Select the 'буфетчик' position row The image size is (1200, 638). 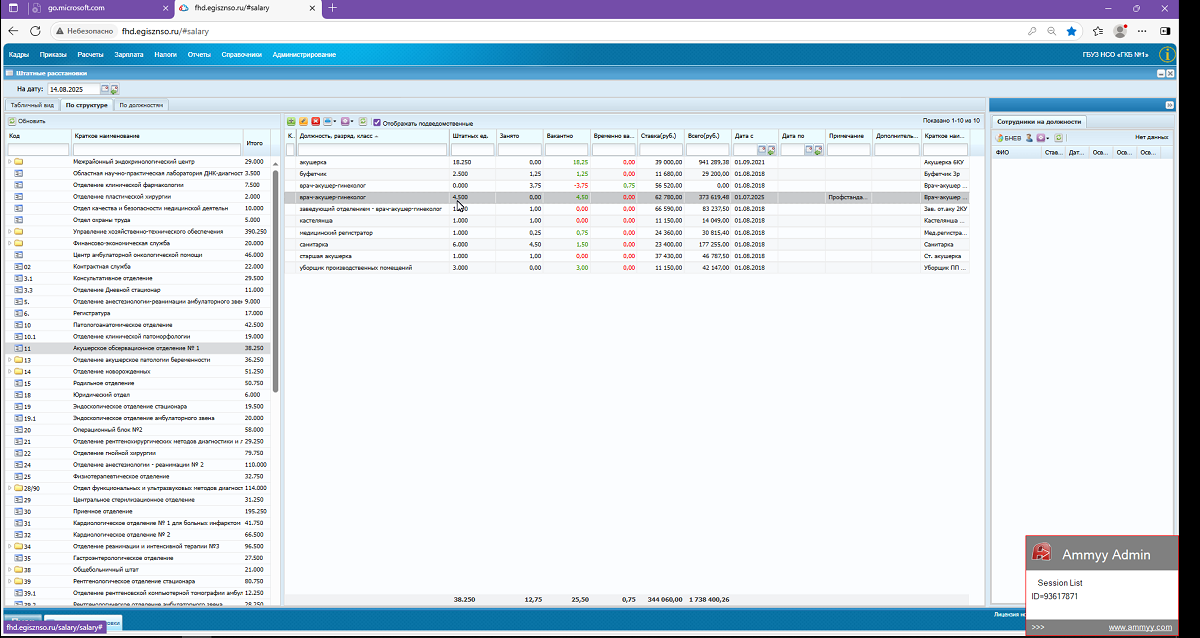tap(626, 174)
